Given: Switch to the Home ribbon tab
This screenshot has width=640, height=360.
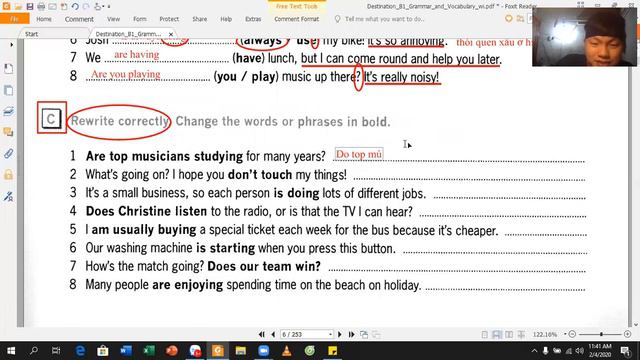Looking at the screenshot, I should tap(44, 19).
